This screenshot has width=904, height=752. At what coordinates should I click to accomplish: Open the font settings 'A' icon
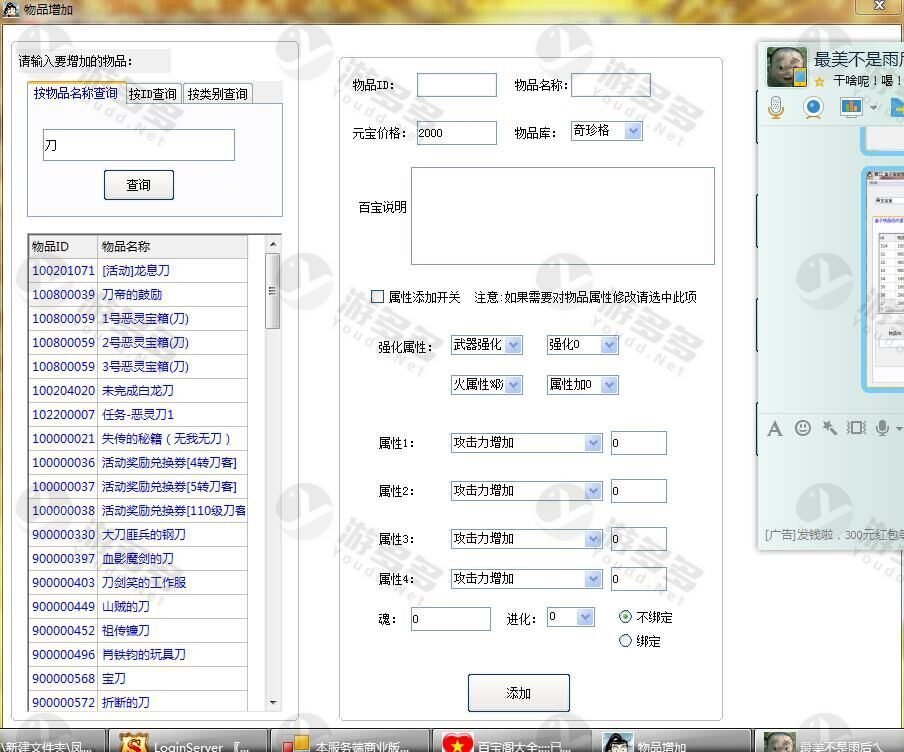pos(774,428)
